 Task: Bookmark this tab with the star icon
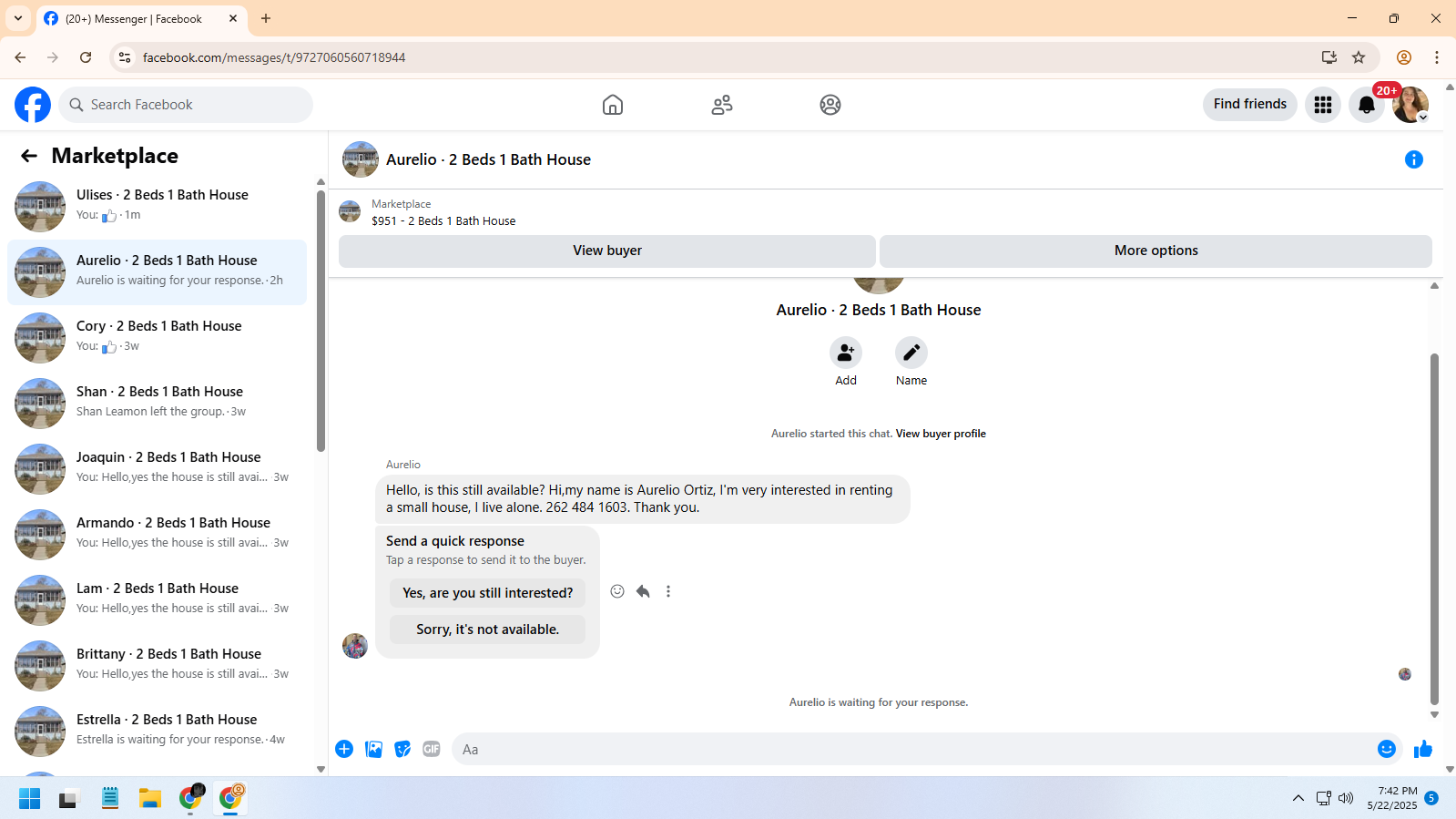[1359, 57]
